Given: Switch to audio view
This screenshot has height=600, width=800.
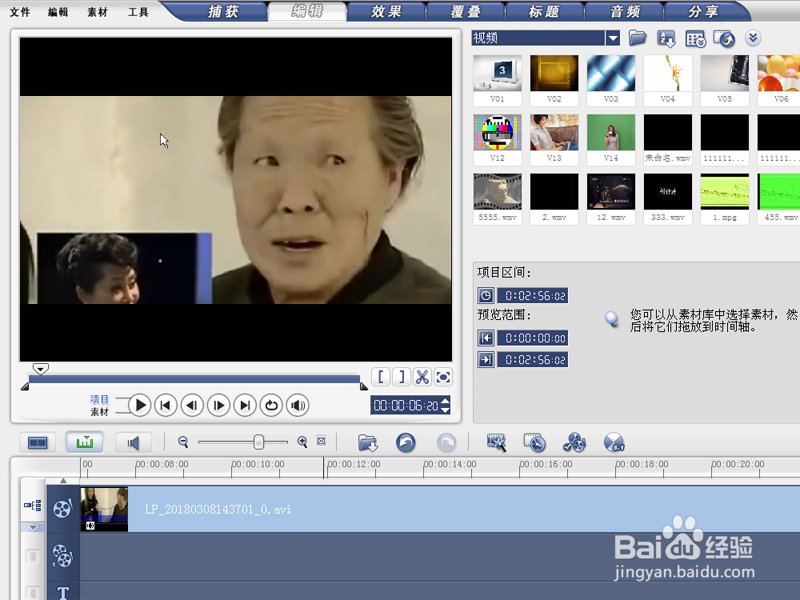Looking at the screenshot, I should pyautogui.click(x=133, y=442).
